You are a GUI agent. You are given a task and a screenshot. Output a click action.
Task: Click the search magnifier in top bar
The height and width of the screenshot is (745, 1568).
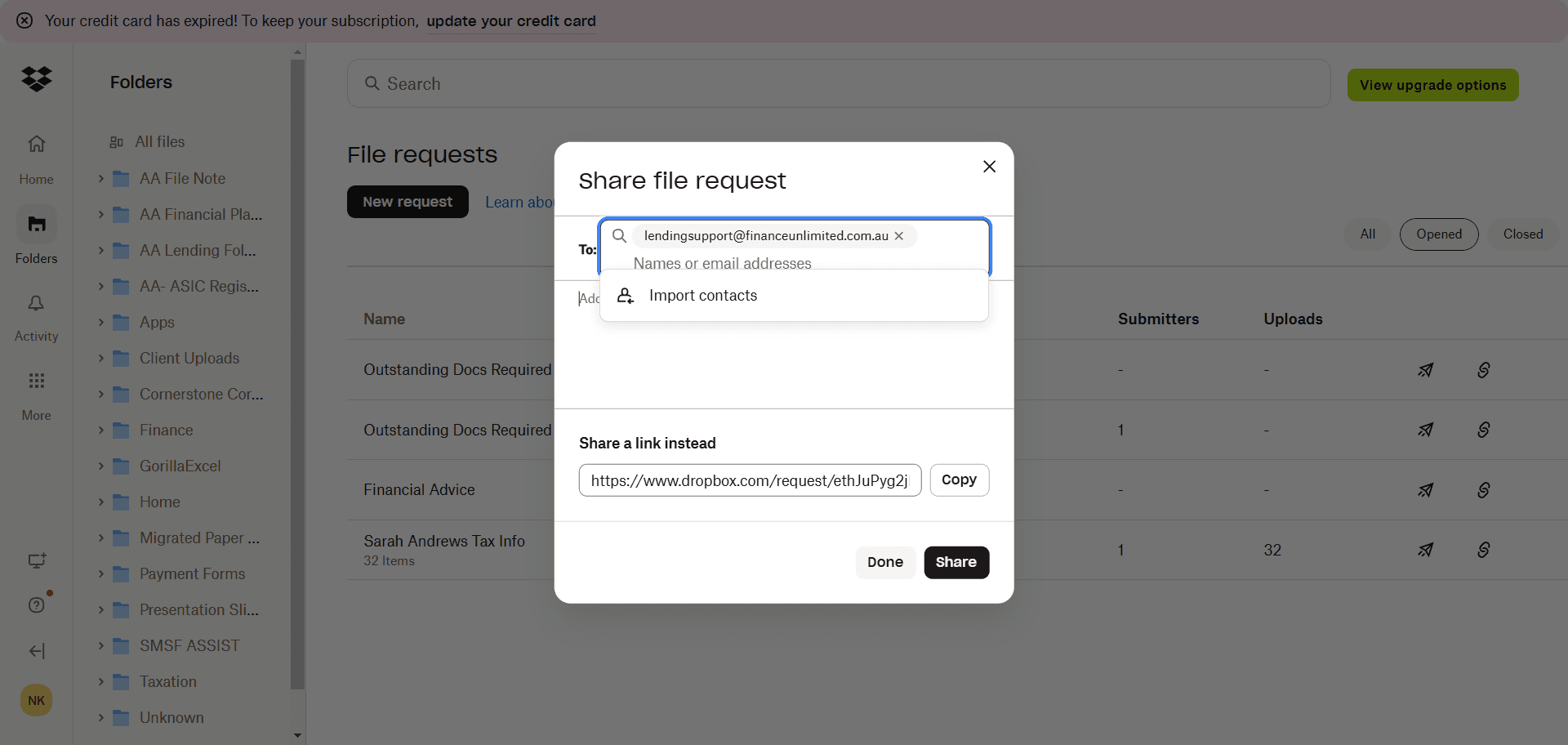point(372,83)
